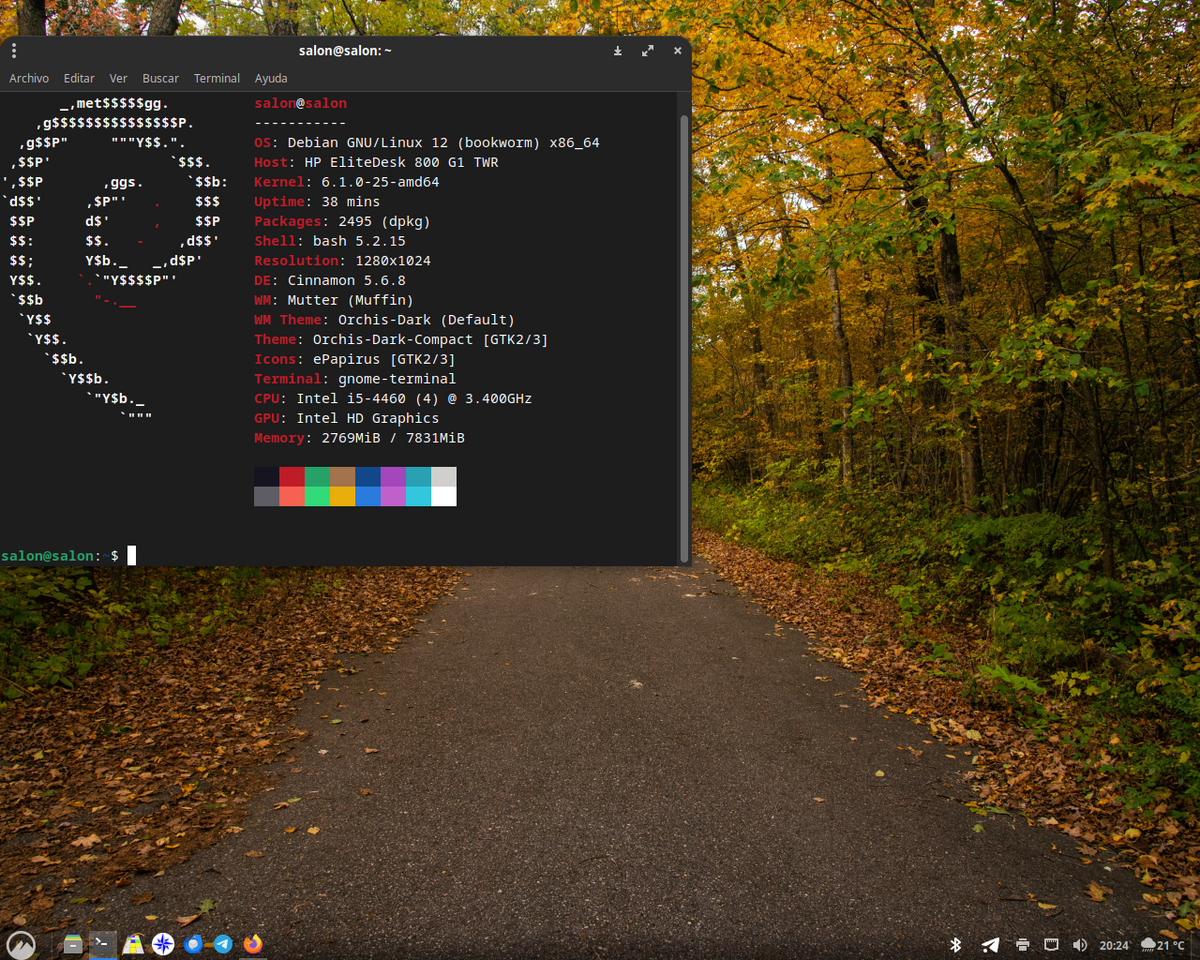Open the Ver menu
Image resolution: width=1200 pixels, height=960 pixels.
119,78
